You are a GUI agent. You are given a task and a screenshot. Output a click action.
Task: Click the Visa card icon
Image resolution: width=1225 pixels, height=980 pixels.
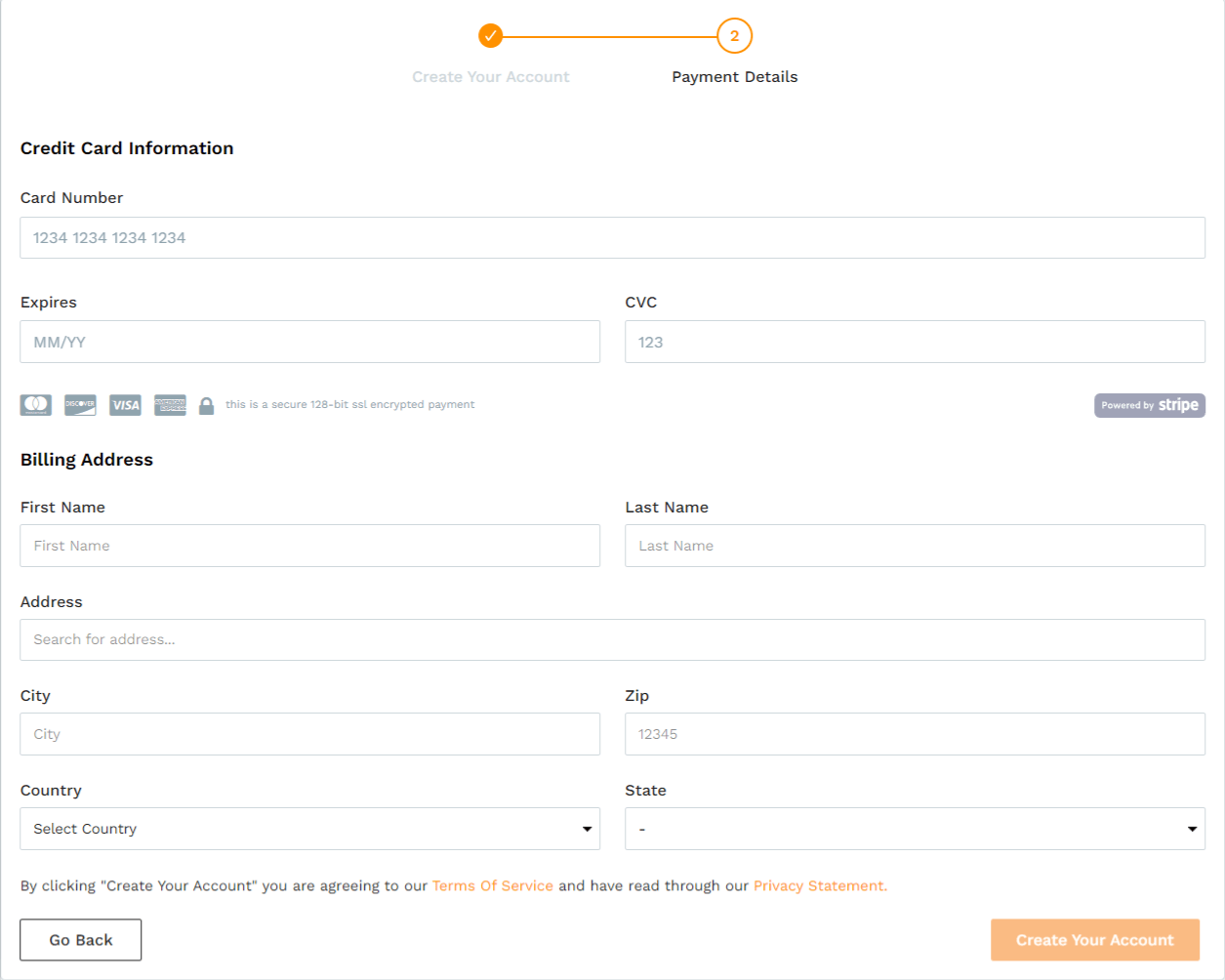125,405
